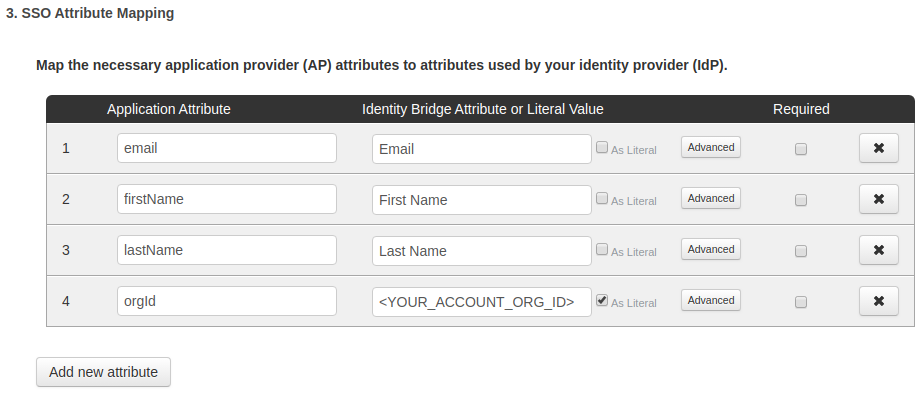Viewport: 924px width, 396px height.
Task: Select the orgId application attribute field
Action: (227, 301)
